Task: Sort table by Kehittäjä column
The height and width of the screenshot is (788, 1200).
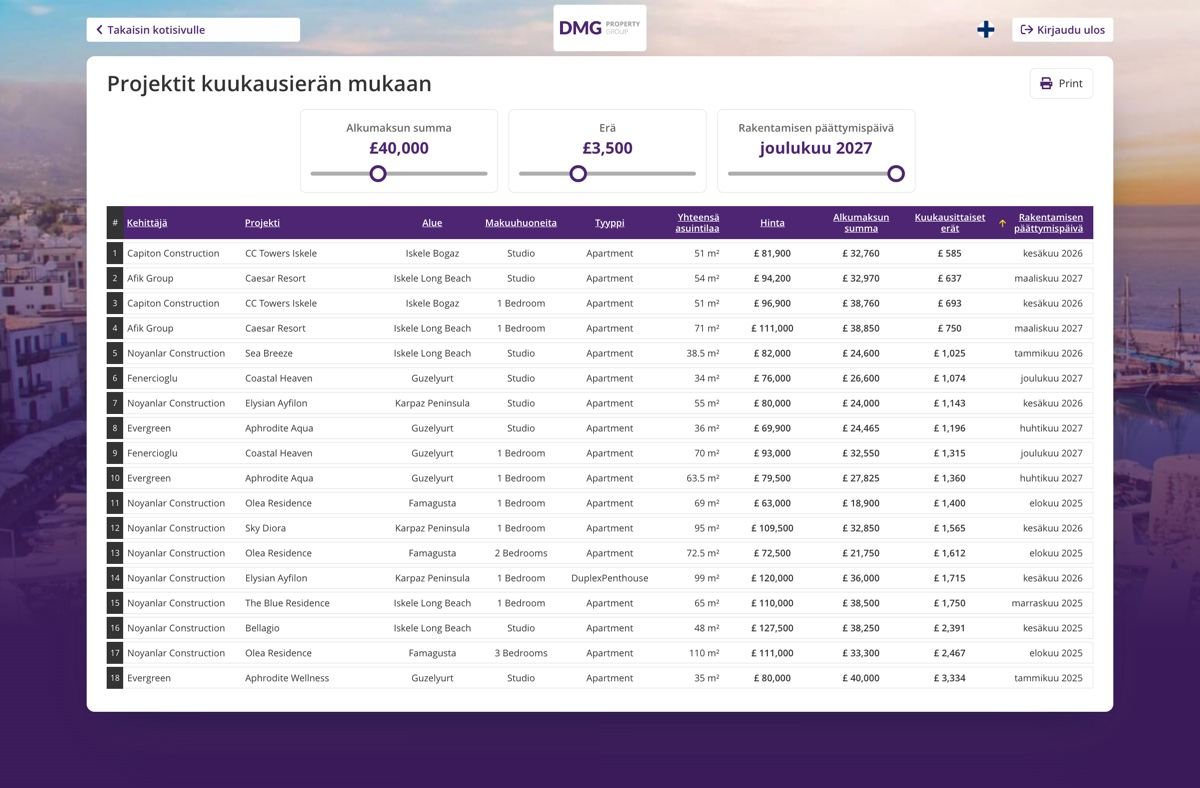Action: pyautogui.click(x=147, y=223)
